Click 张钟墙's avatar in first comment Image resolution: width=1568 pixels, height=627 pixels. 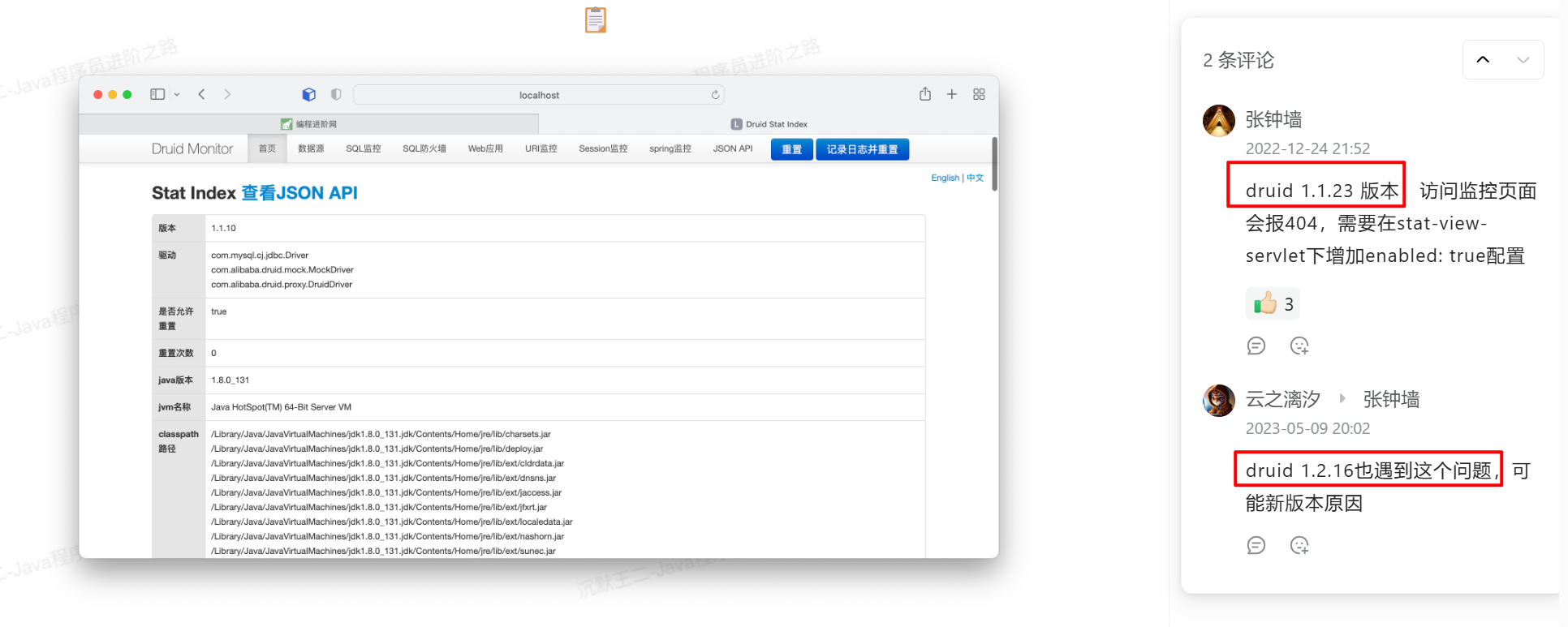pyautogui.click(x=1218, y=120)
